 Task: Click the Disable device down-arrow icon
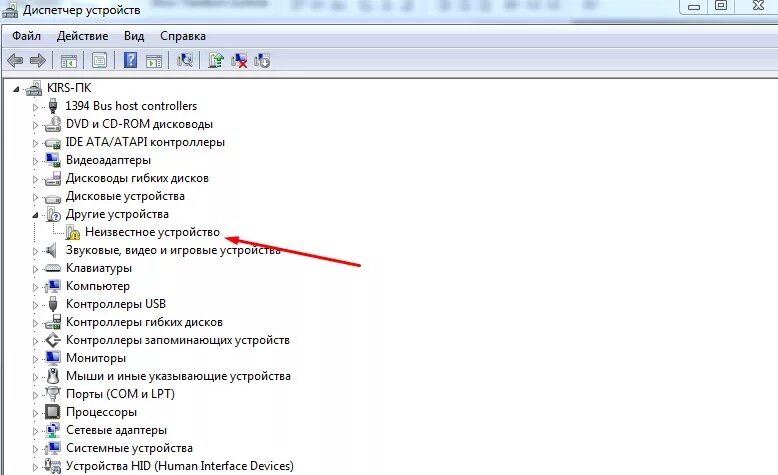tap(261, 61)
